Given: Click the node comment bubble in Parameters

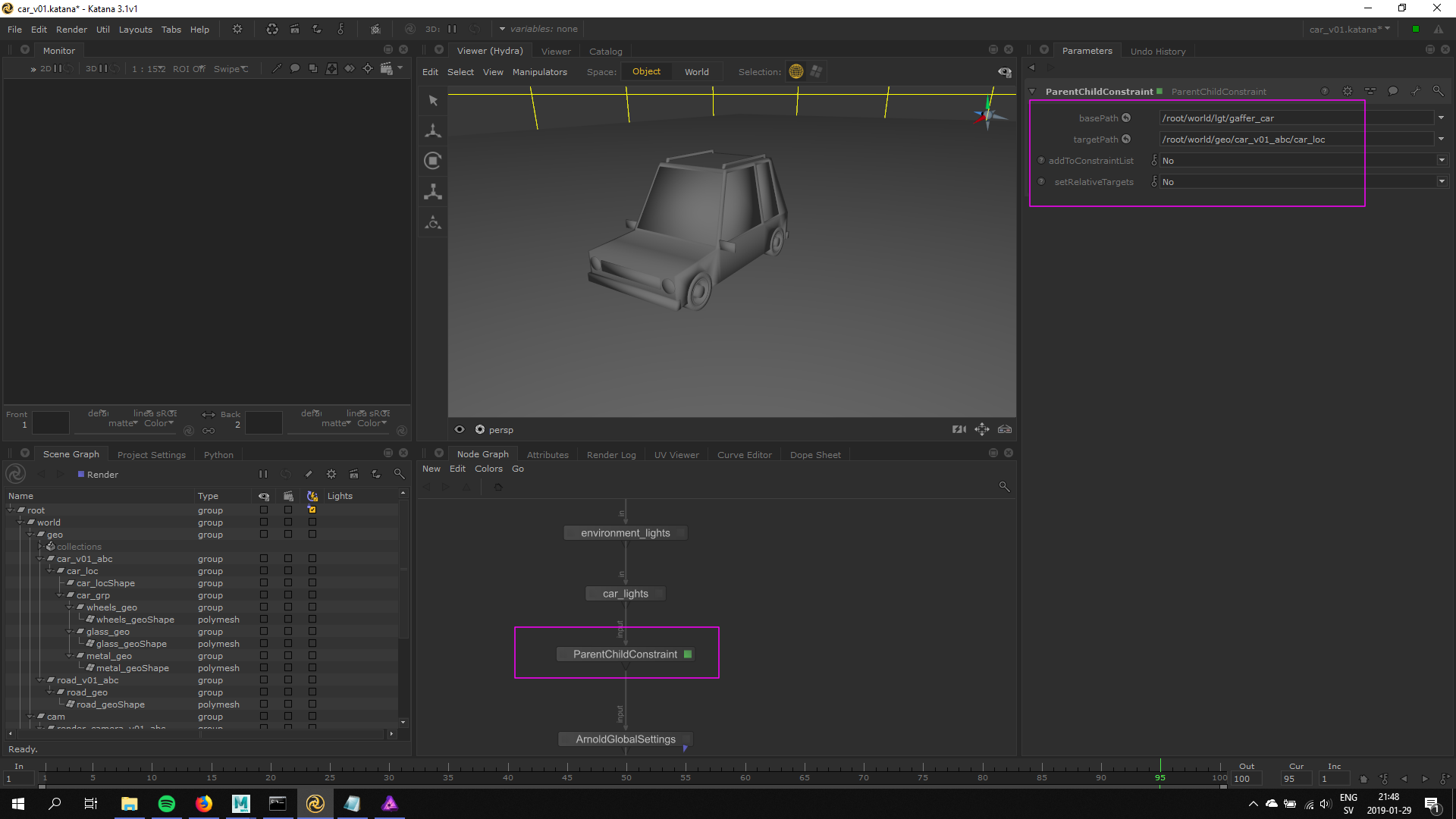Looking at the screenshot, I should (1393, 91).
